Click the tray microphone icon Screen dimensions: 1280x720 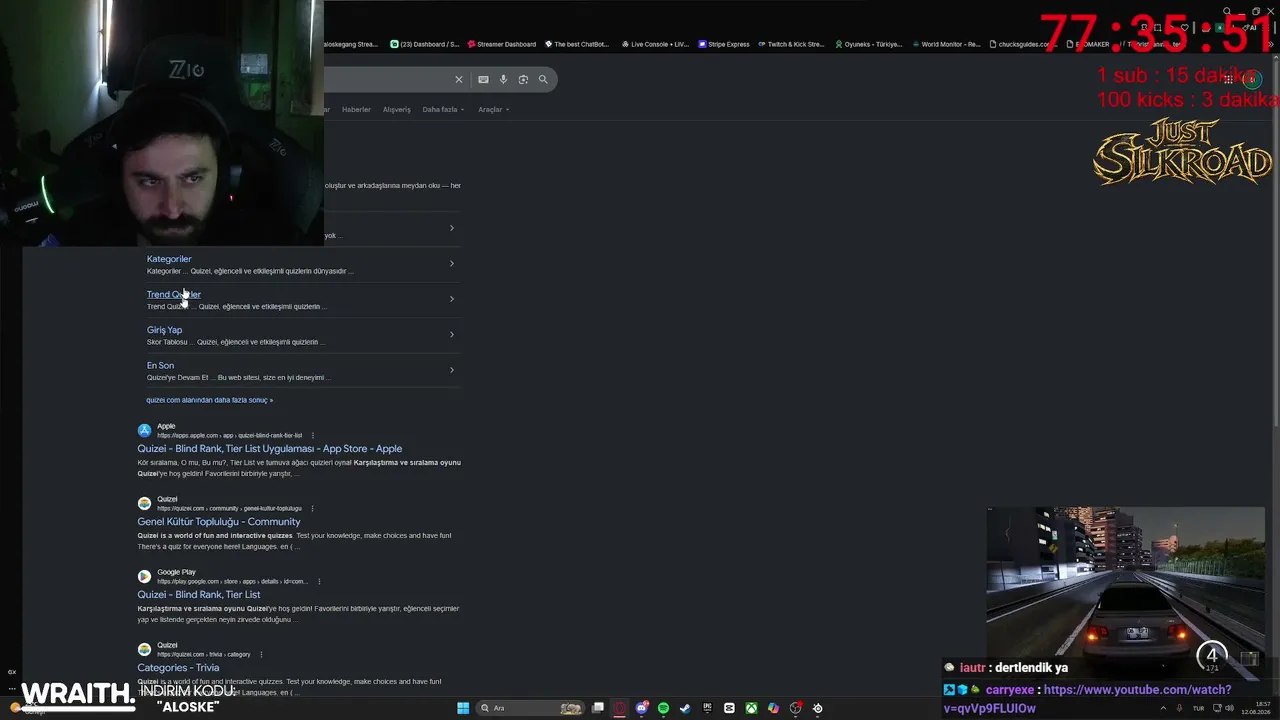coord(1180,708)
